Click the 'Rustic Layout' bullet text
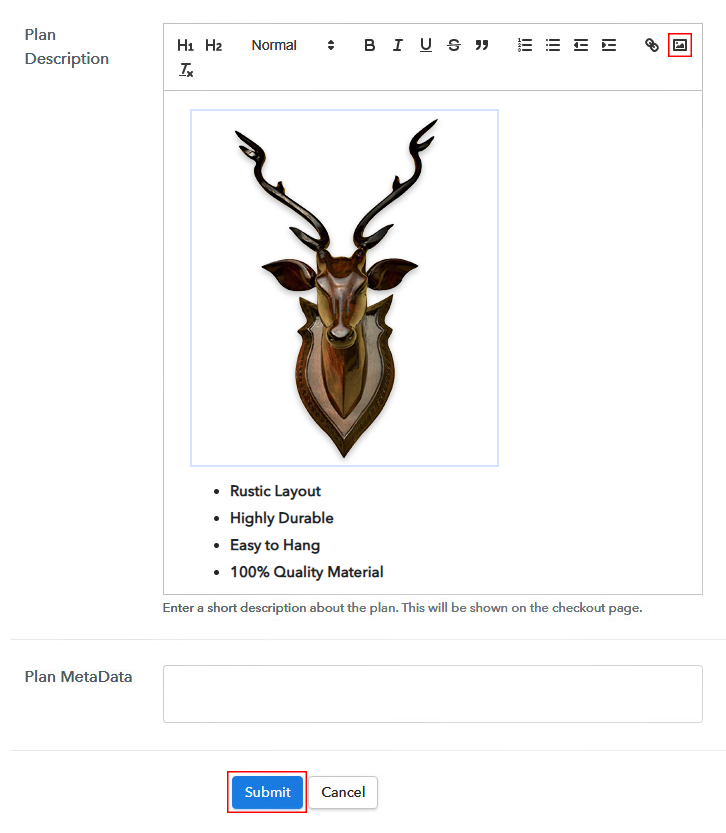Screen dimensions: 726x833 [275, 491]
